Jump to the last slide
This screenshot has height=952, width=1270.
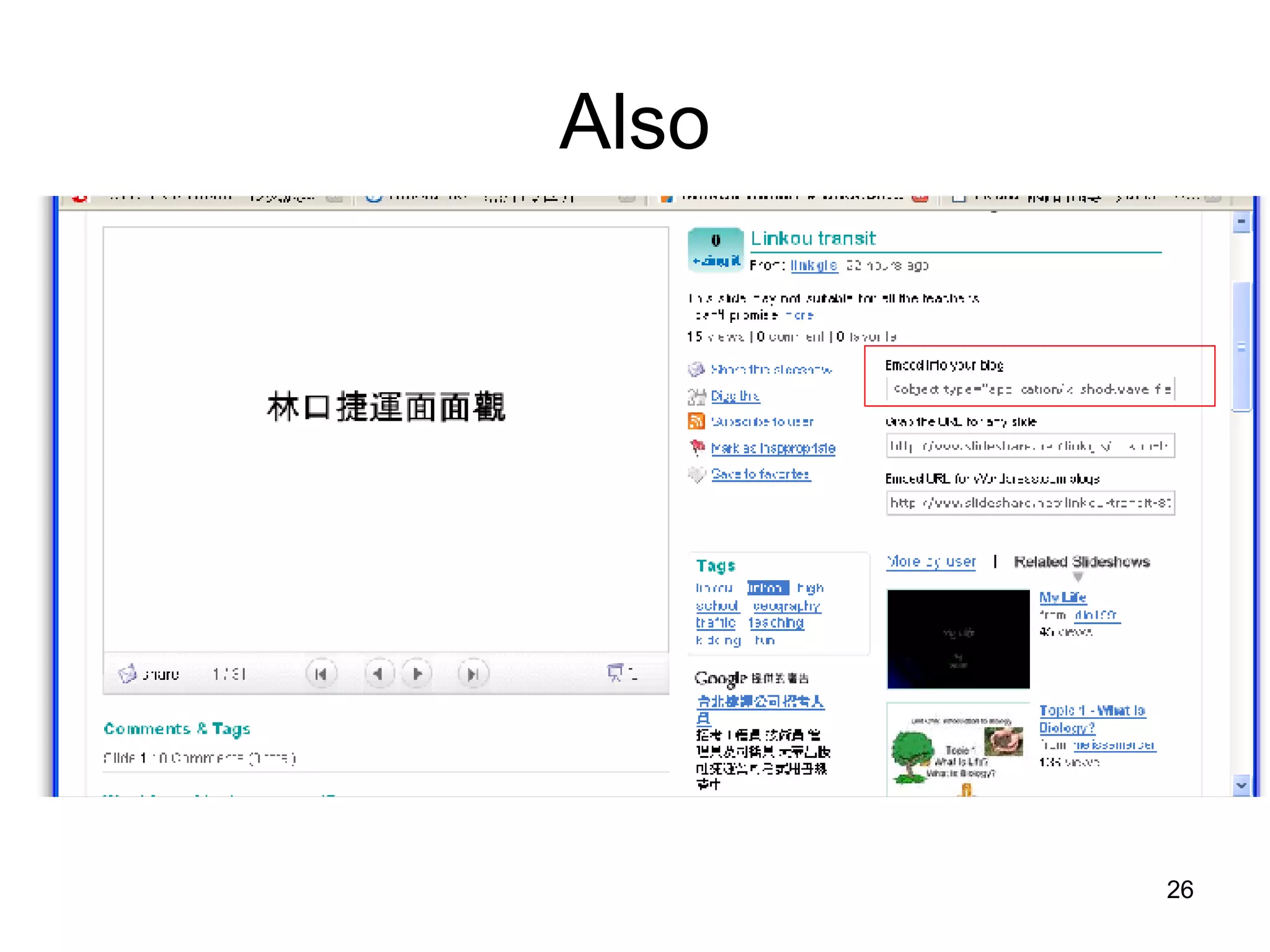(x=473, y=674)
